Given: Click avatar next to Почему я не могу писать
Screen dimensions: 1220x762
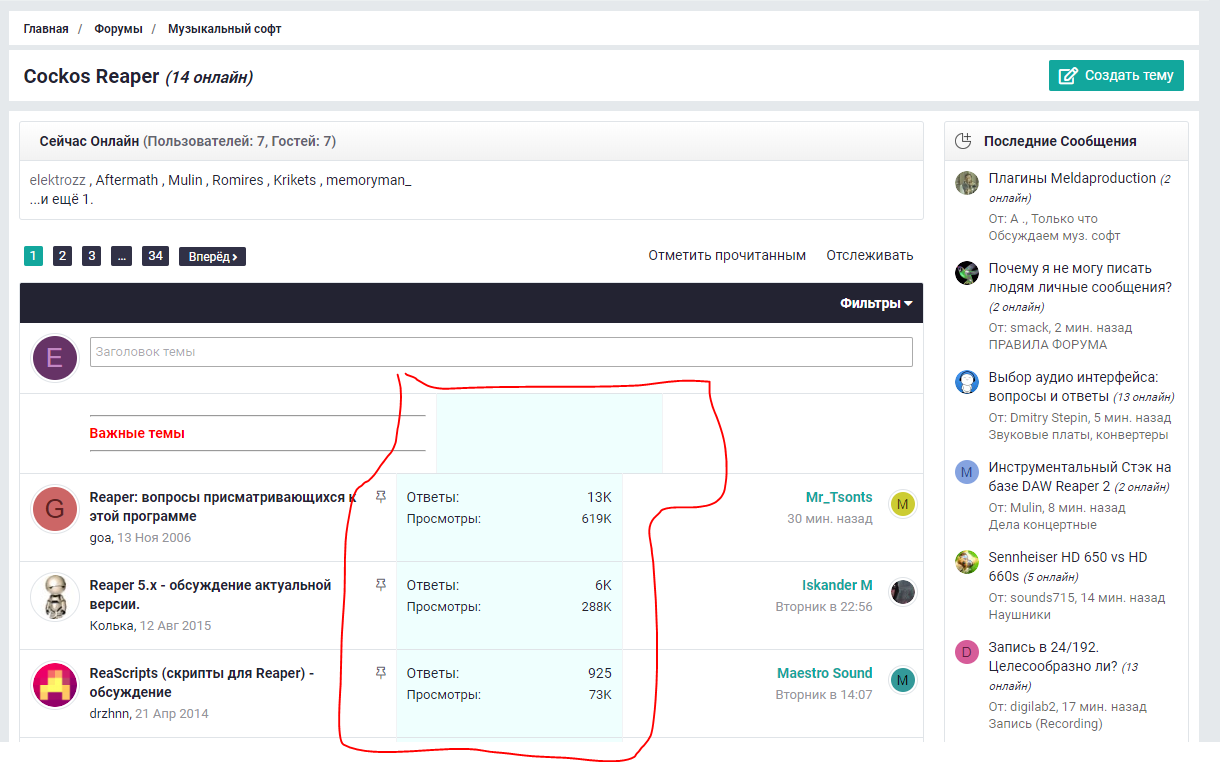Looking at the screenshot, I should click(967, 273).
